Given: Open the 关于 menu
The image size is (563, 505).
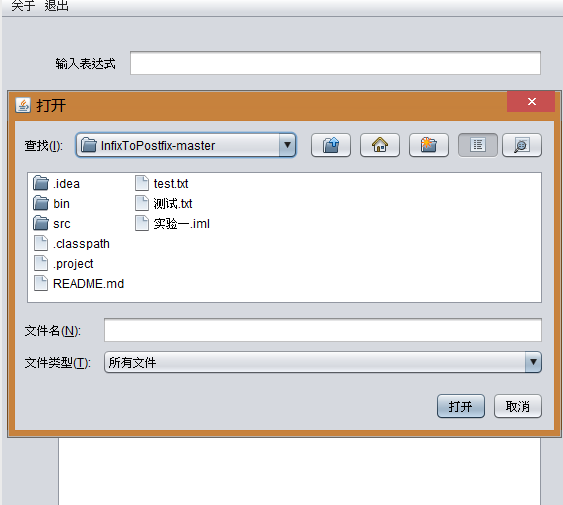Looking at the screenshot, I should 23,6.
